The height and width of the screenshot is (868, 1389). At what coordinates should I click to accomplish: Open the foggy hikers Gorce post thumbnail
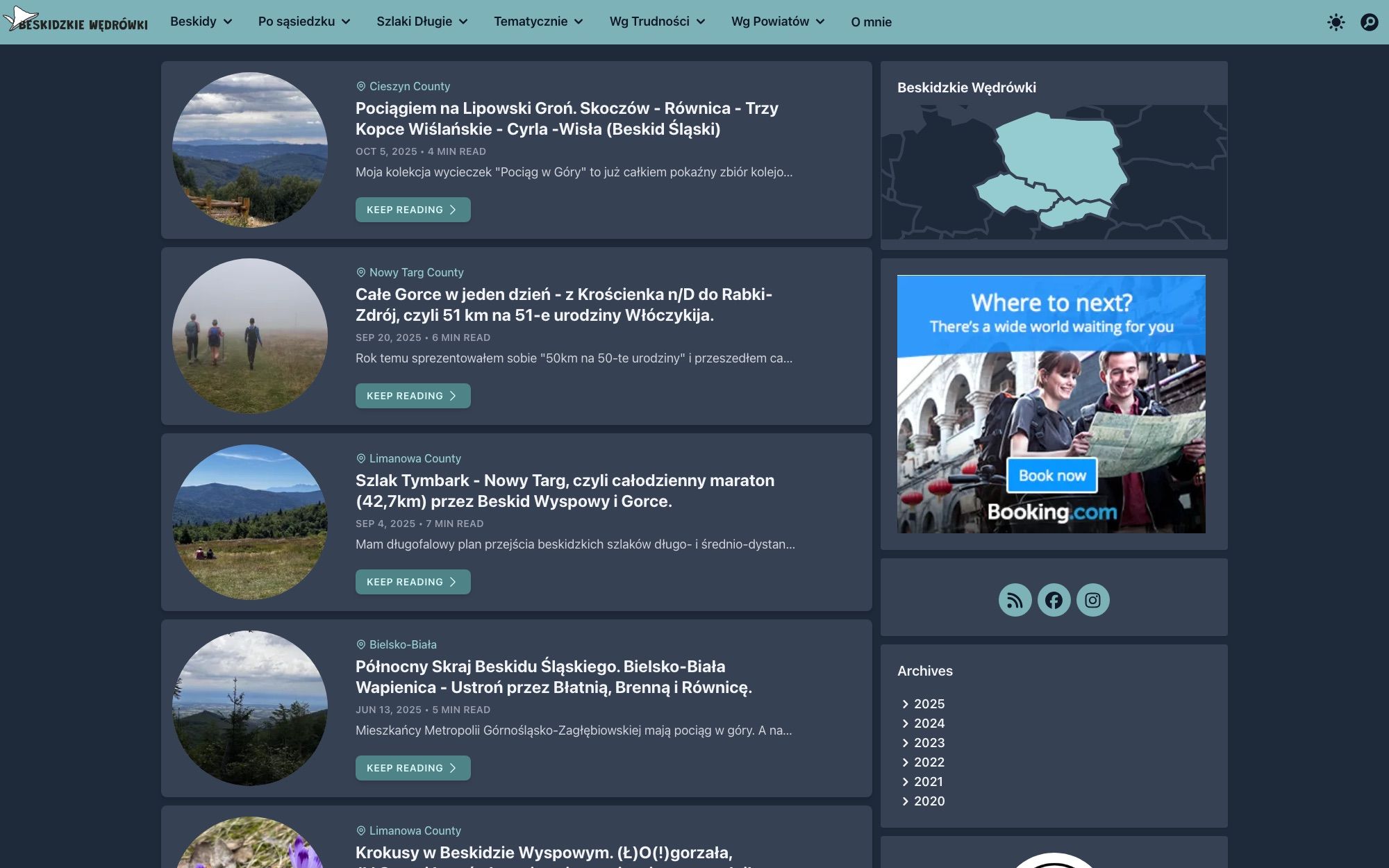pyautogui.click(x=250, y=336)
